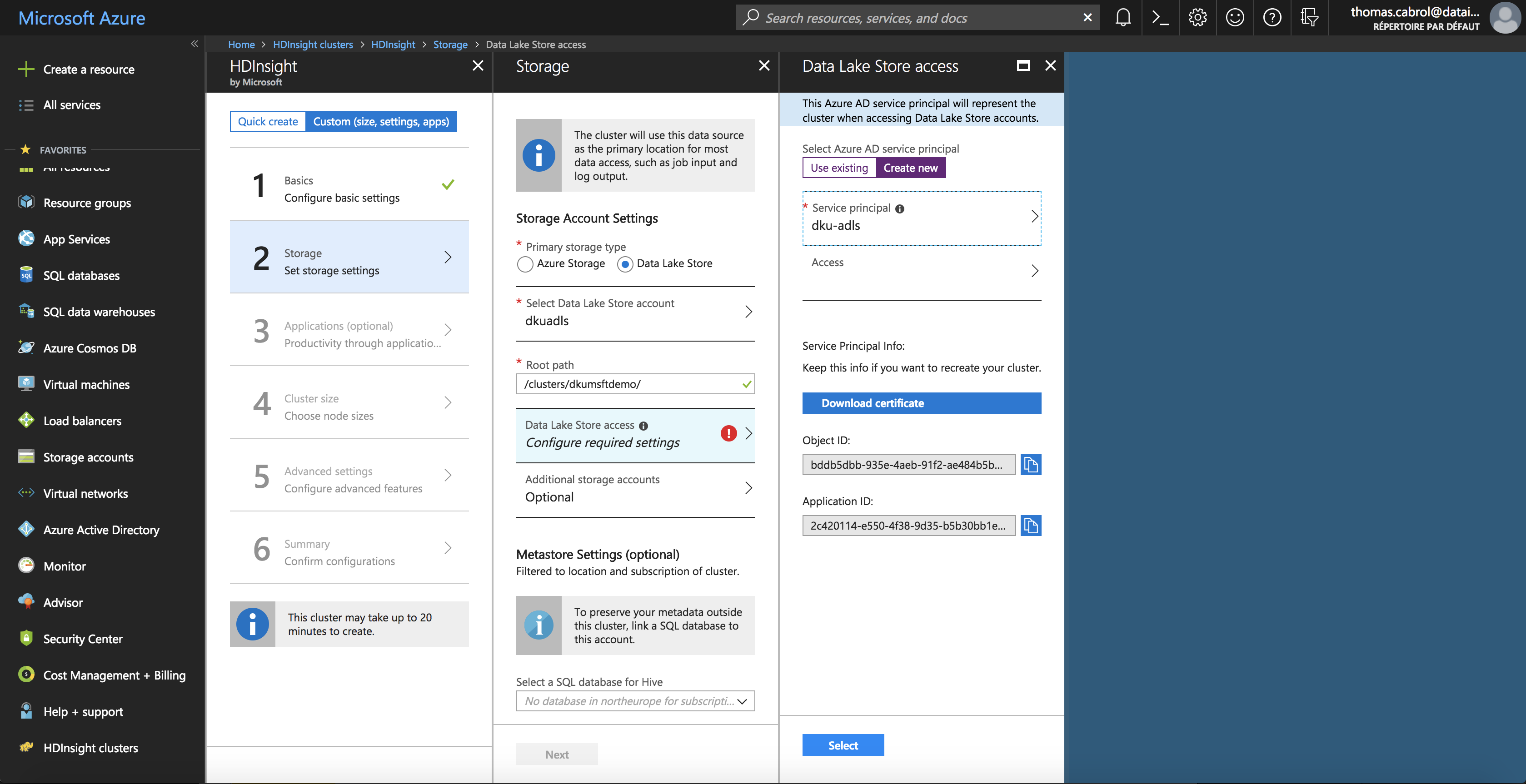Open step 5 Advanced settings

pyautogui.click(x=349, y=475)
